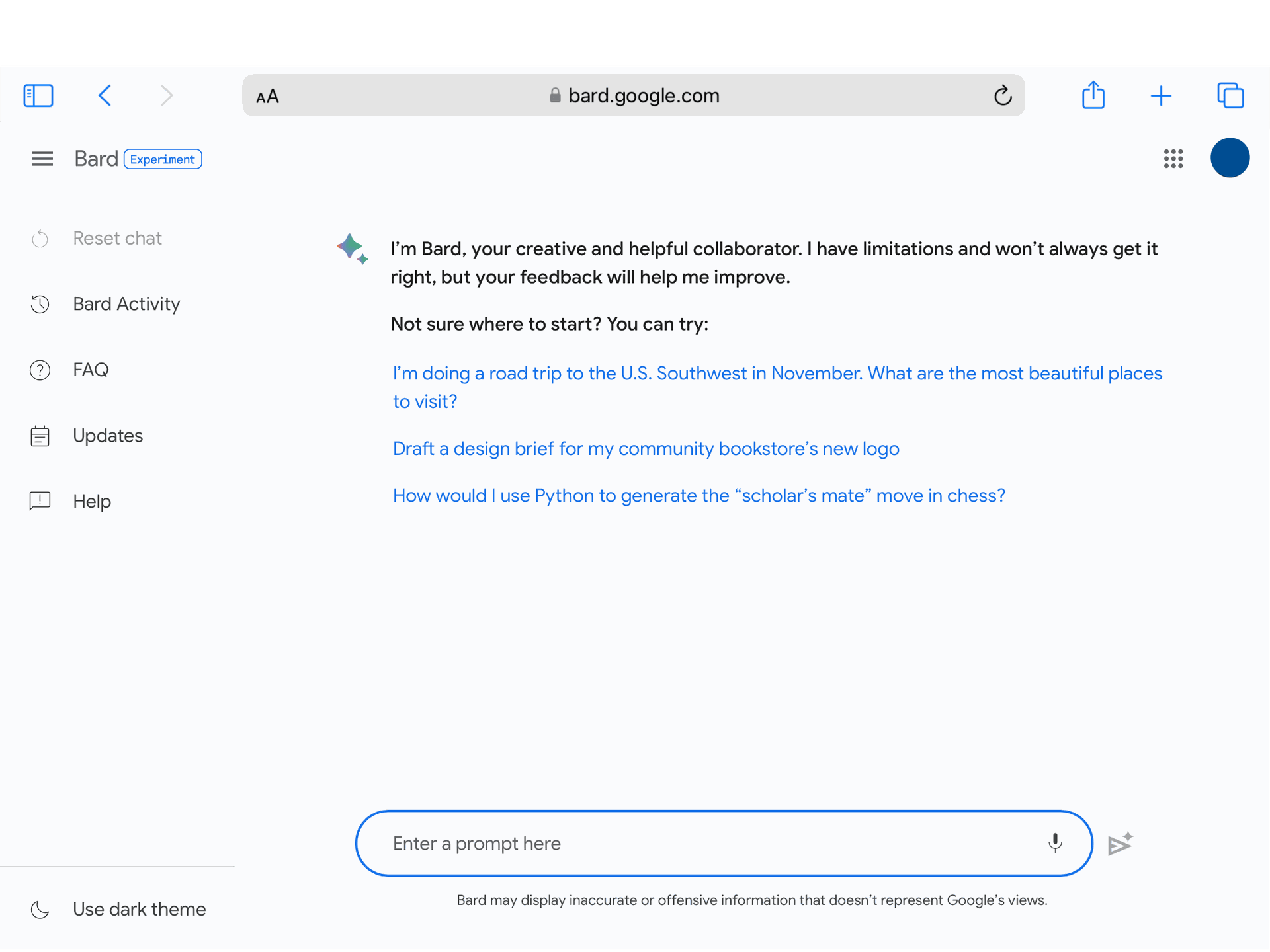
Task: Collapse the Bard hamburger menu
Action: tap(42, 159)
